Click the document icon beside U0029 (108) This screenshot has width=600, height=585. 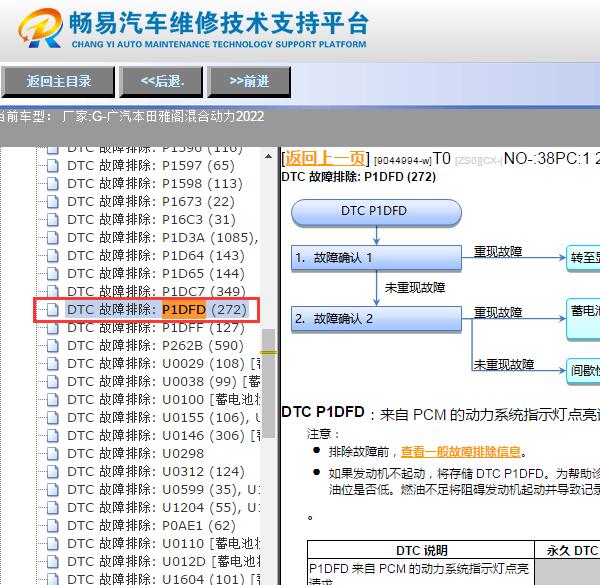(x=52, y=363)
